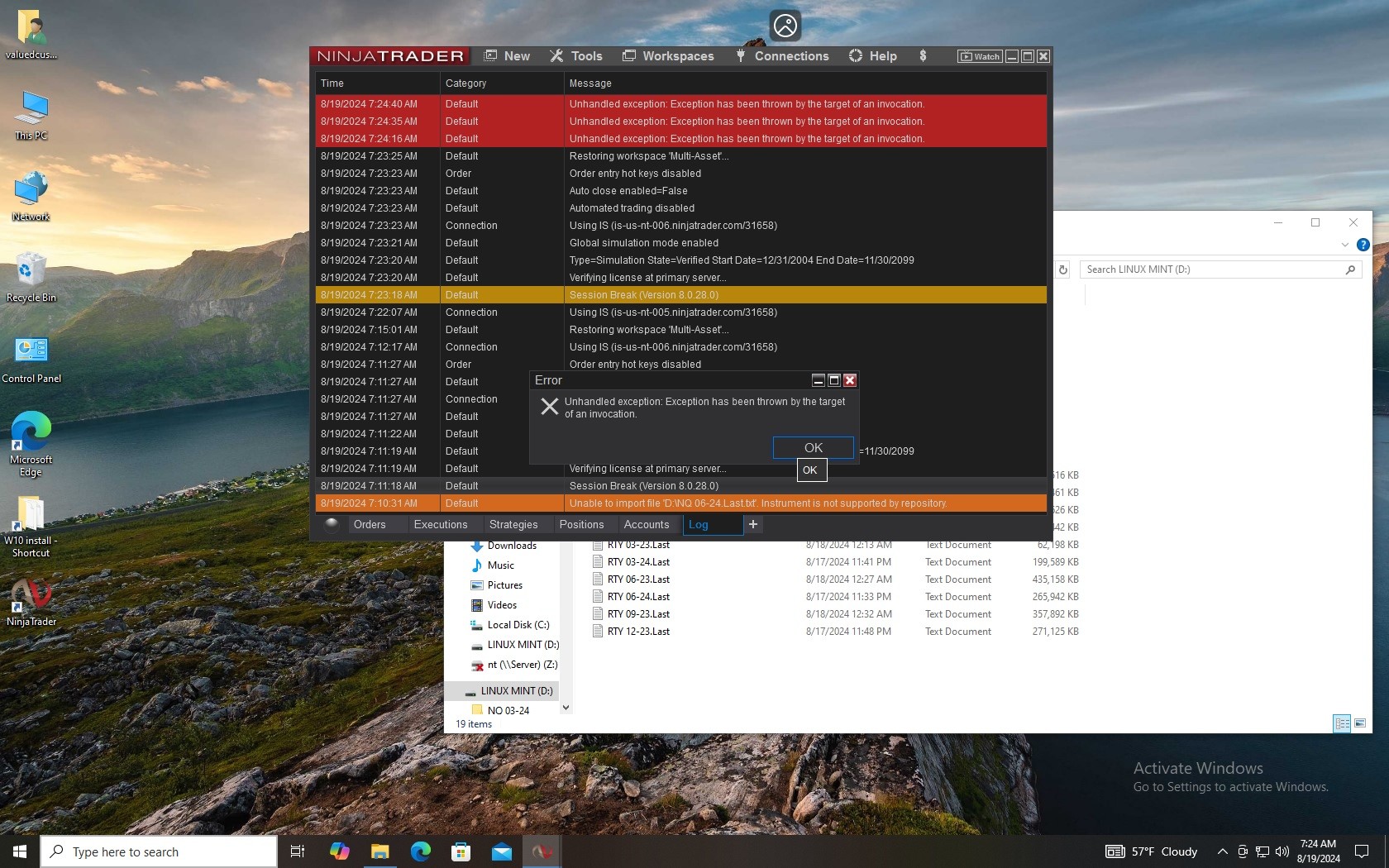Image resolution: width=1389 pixels, height=868 pixels.
Task: Click the Refresh button in File Explorer
Action: click(1063, 269)
